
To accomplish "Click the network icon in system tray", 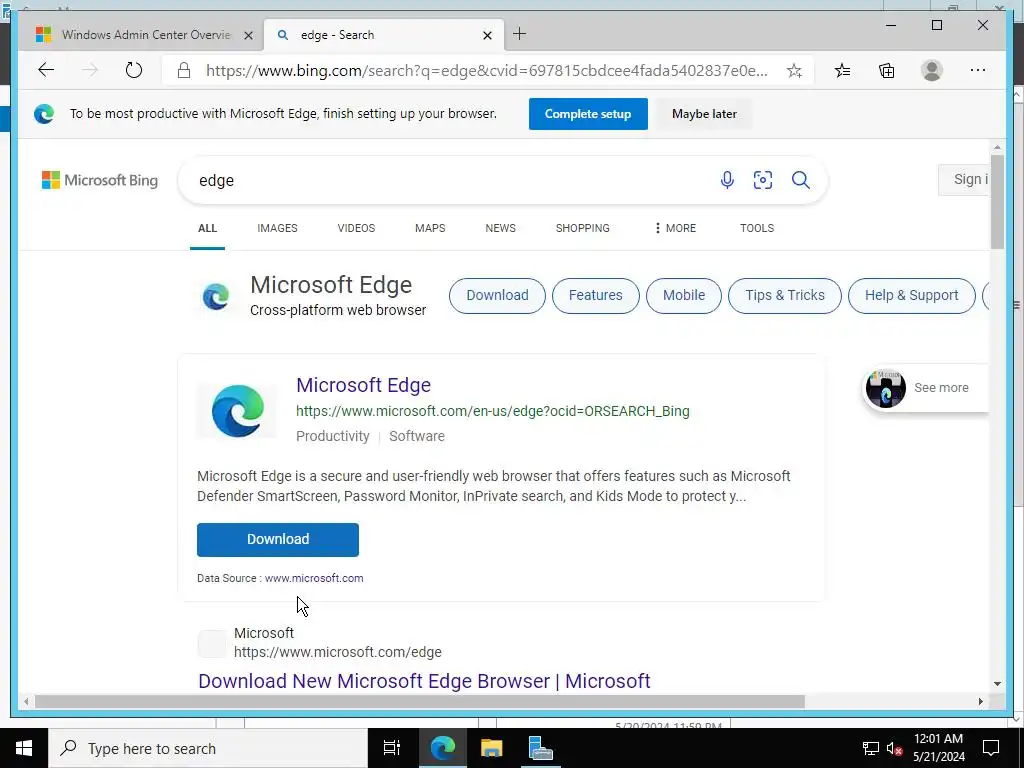I will (x=871, y=748).
